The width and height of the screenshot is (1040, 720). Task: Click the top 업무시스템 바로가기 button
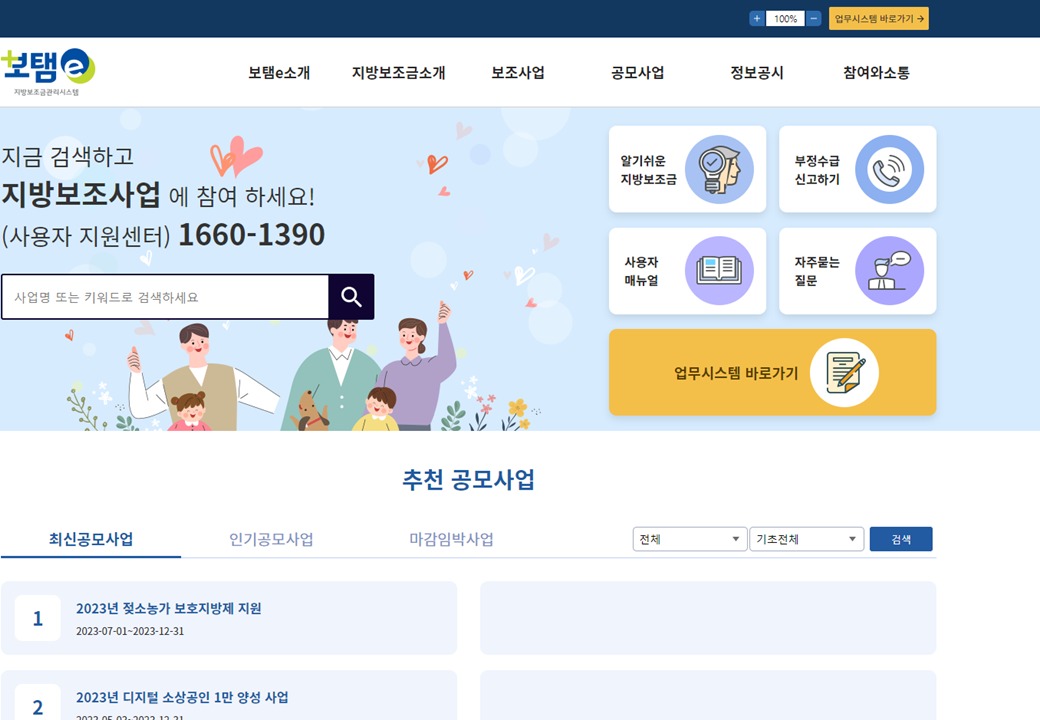click(878, 18)
